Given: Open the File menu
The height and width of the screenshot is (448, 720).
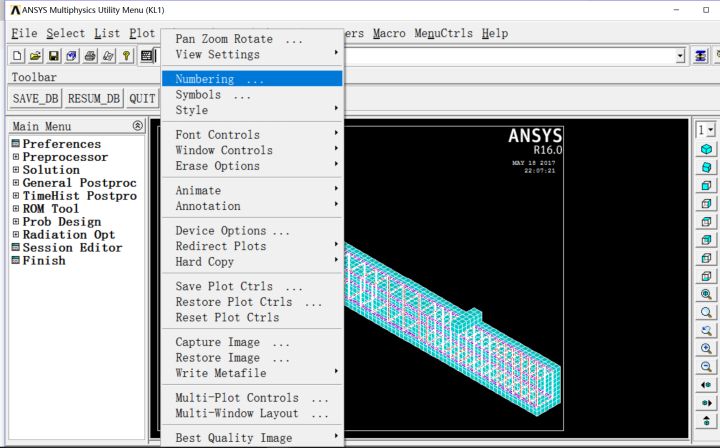Looking at the screenshot, I should (24, 33).
